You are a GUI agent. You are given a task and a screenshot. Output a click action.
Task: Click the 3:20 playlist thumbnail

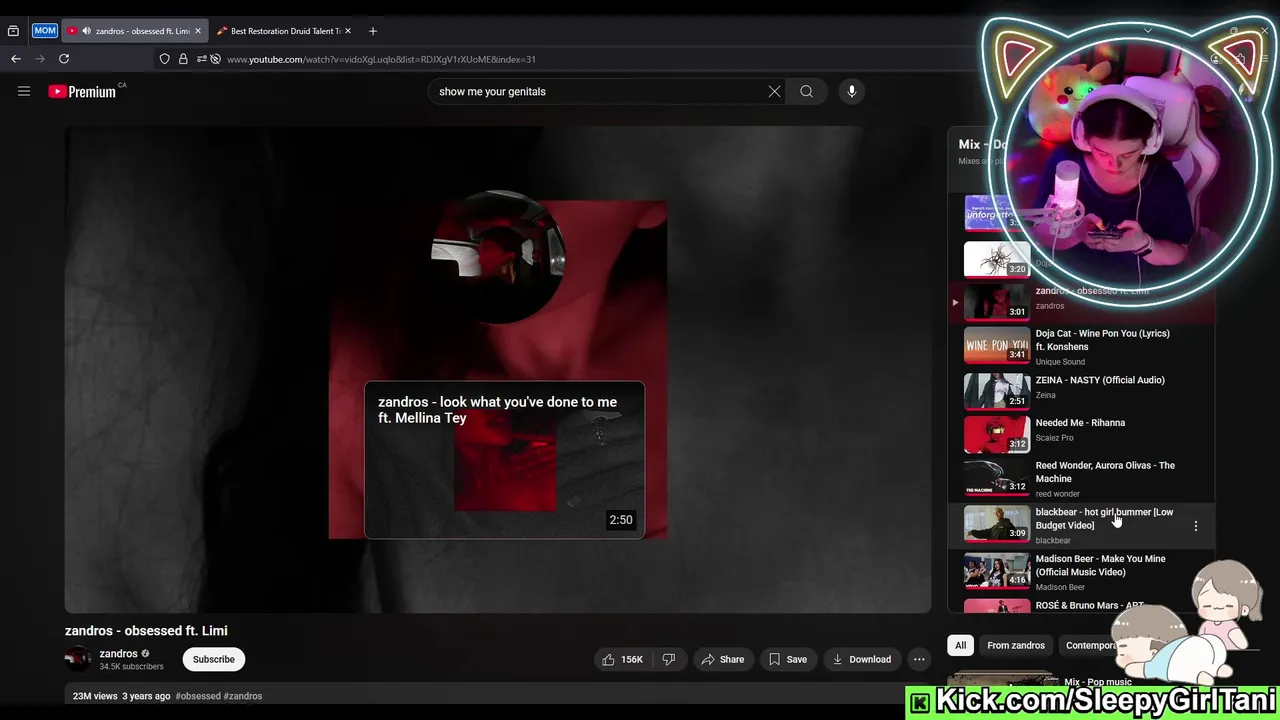click(x=997, y=258)
